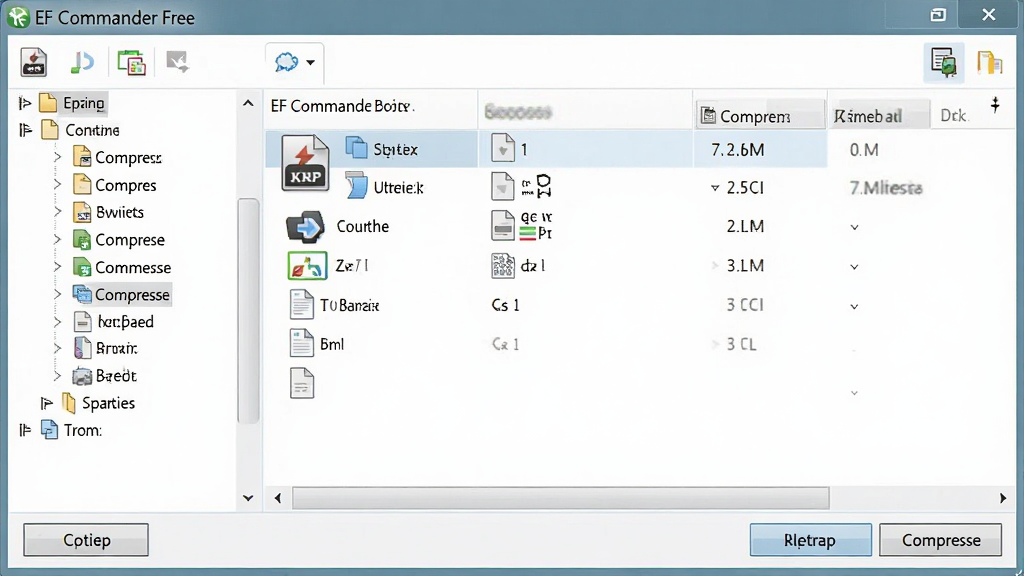
Task: Click the horizontal scrollbar left arrow
Action: pyautogui.click(x=278, y=498)
